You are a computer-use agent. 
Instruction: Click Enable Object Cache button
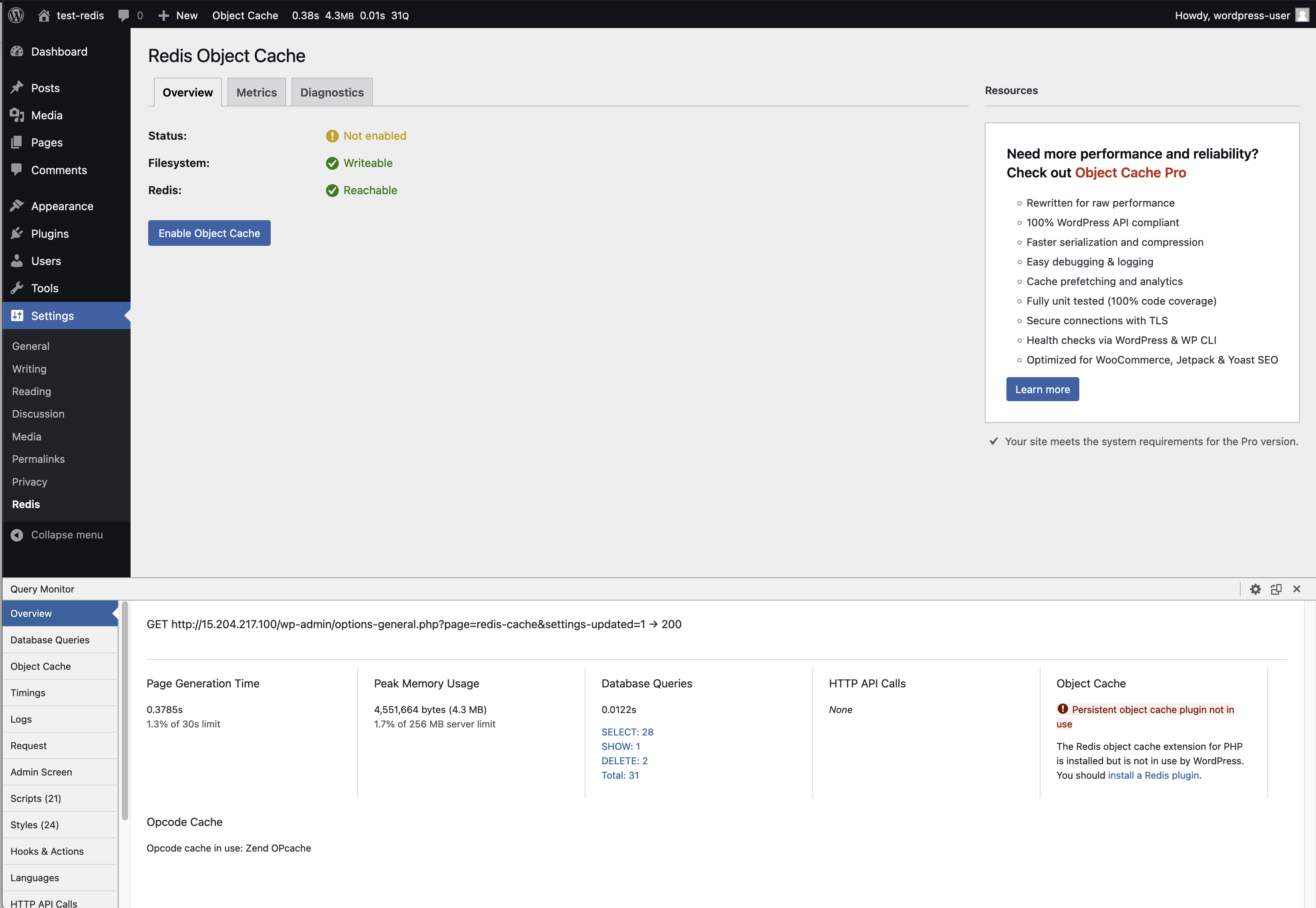(x=209, y=233)
